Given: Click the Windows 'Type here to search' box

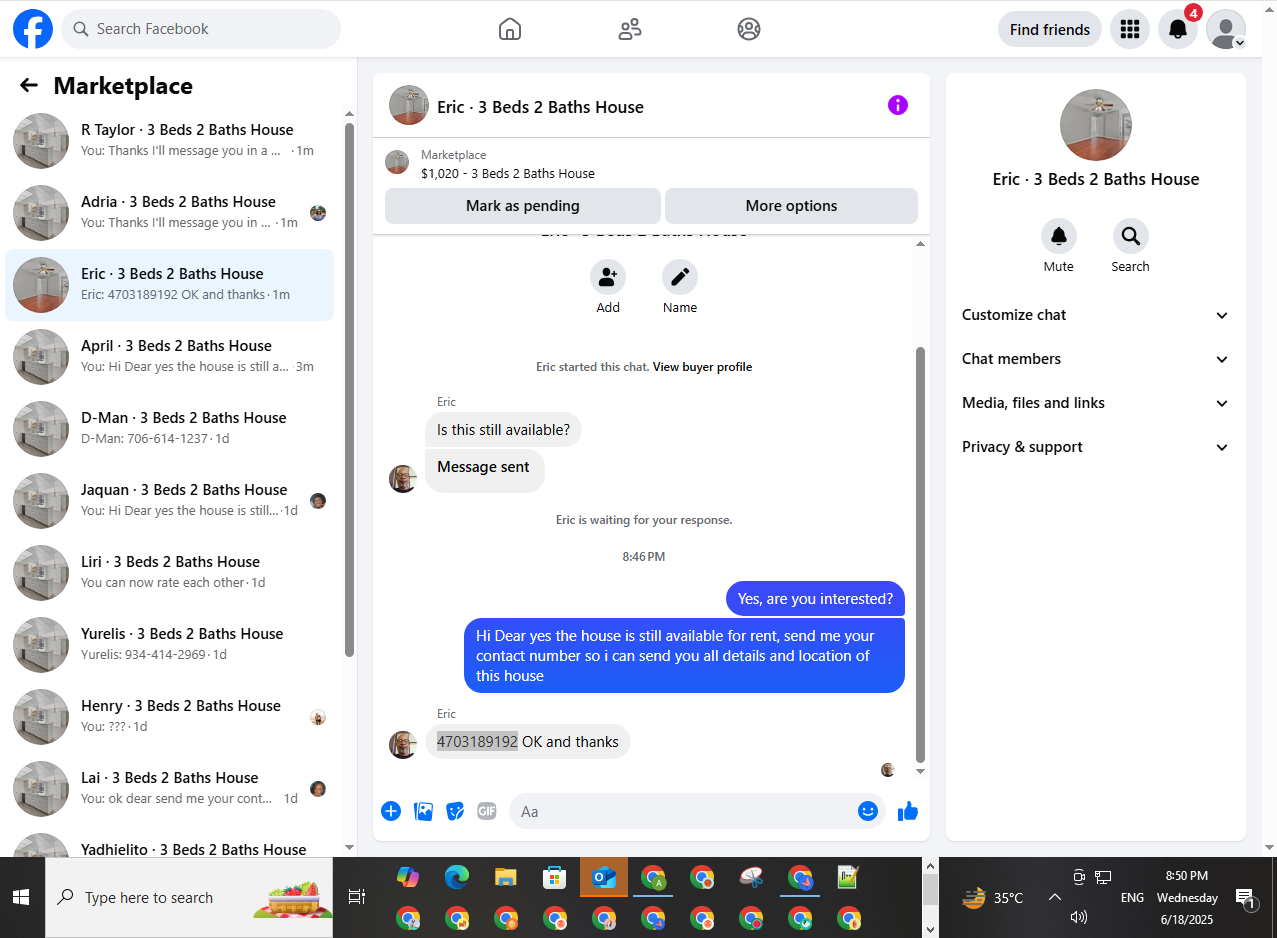Looking at the screenshot, I should point(190,897).
